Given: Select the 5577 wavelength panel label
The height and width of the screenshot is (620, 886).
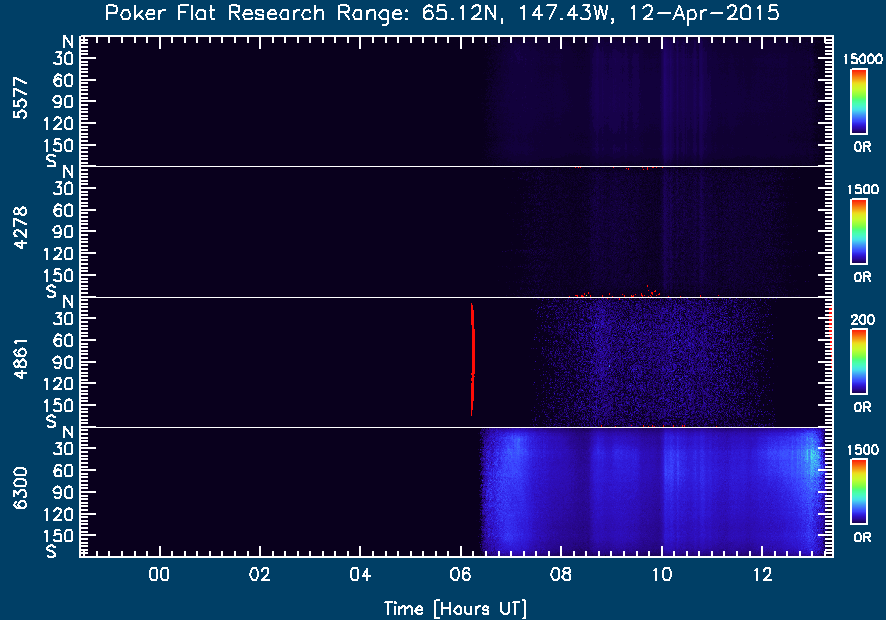Looking at the screenshot, I should [x=20, y=98].
